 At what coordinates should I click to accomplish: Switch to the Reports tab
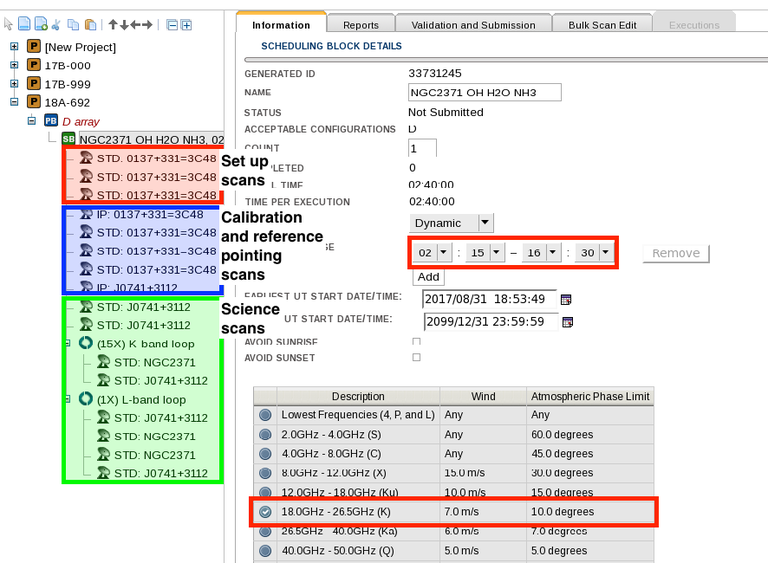coord(360,25)
